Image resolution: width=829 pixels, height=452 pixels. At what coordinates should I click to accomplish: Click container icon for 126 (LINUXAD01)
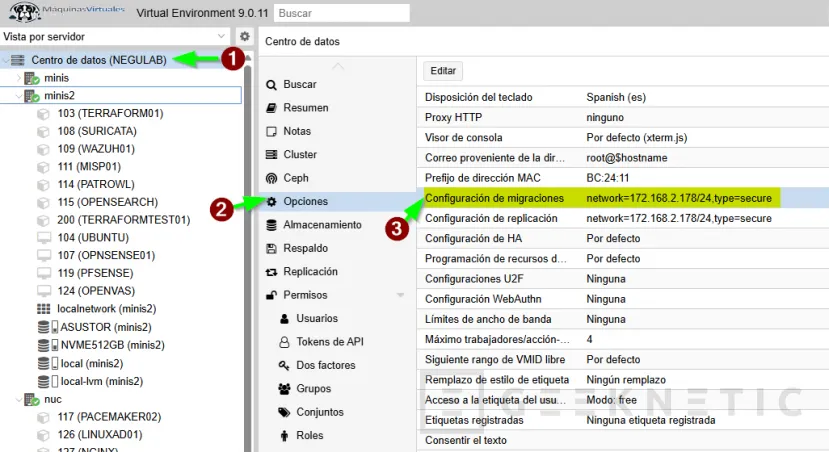tap(43, 435)
